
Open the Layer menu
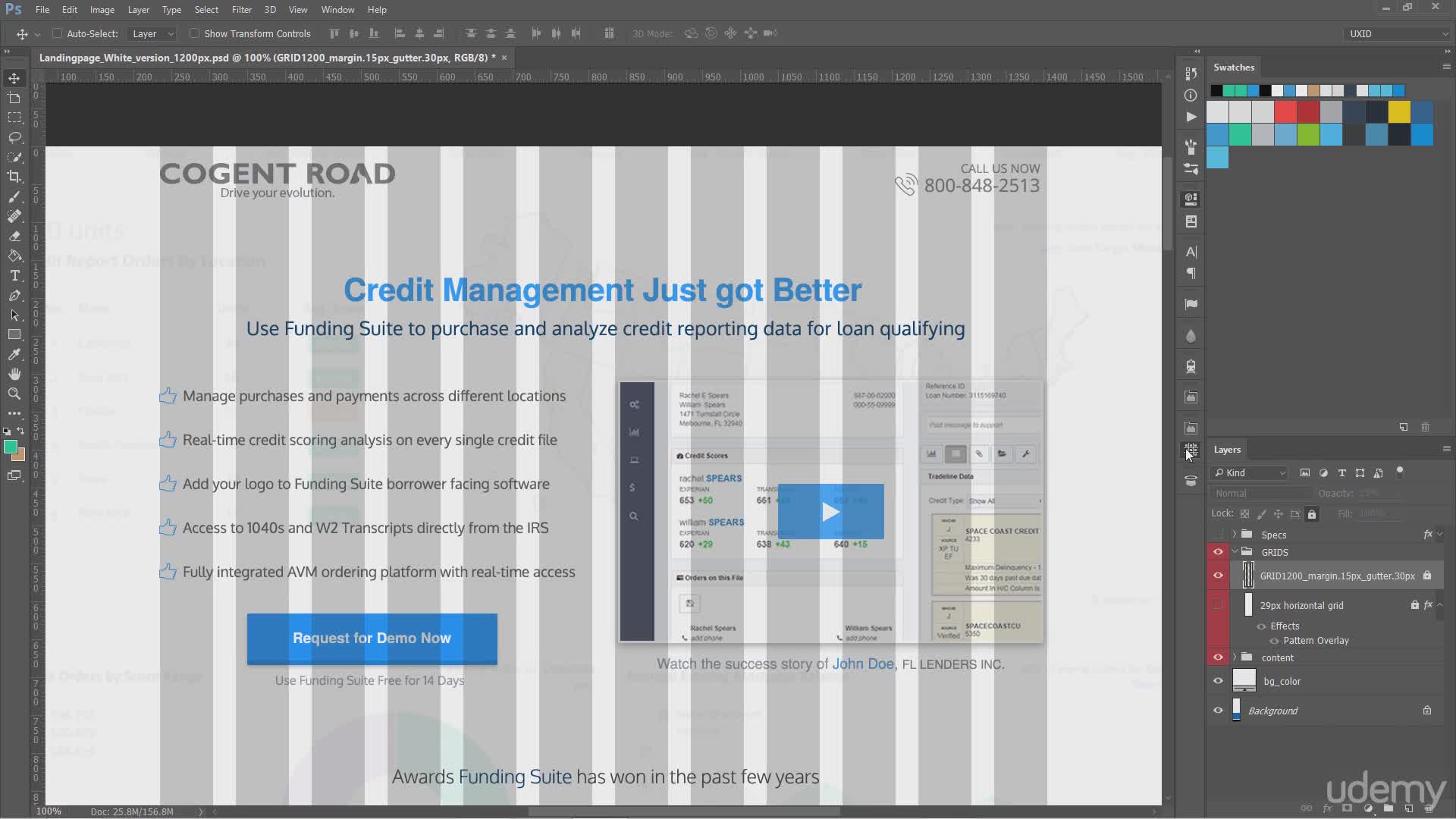coord(138,10)
